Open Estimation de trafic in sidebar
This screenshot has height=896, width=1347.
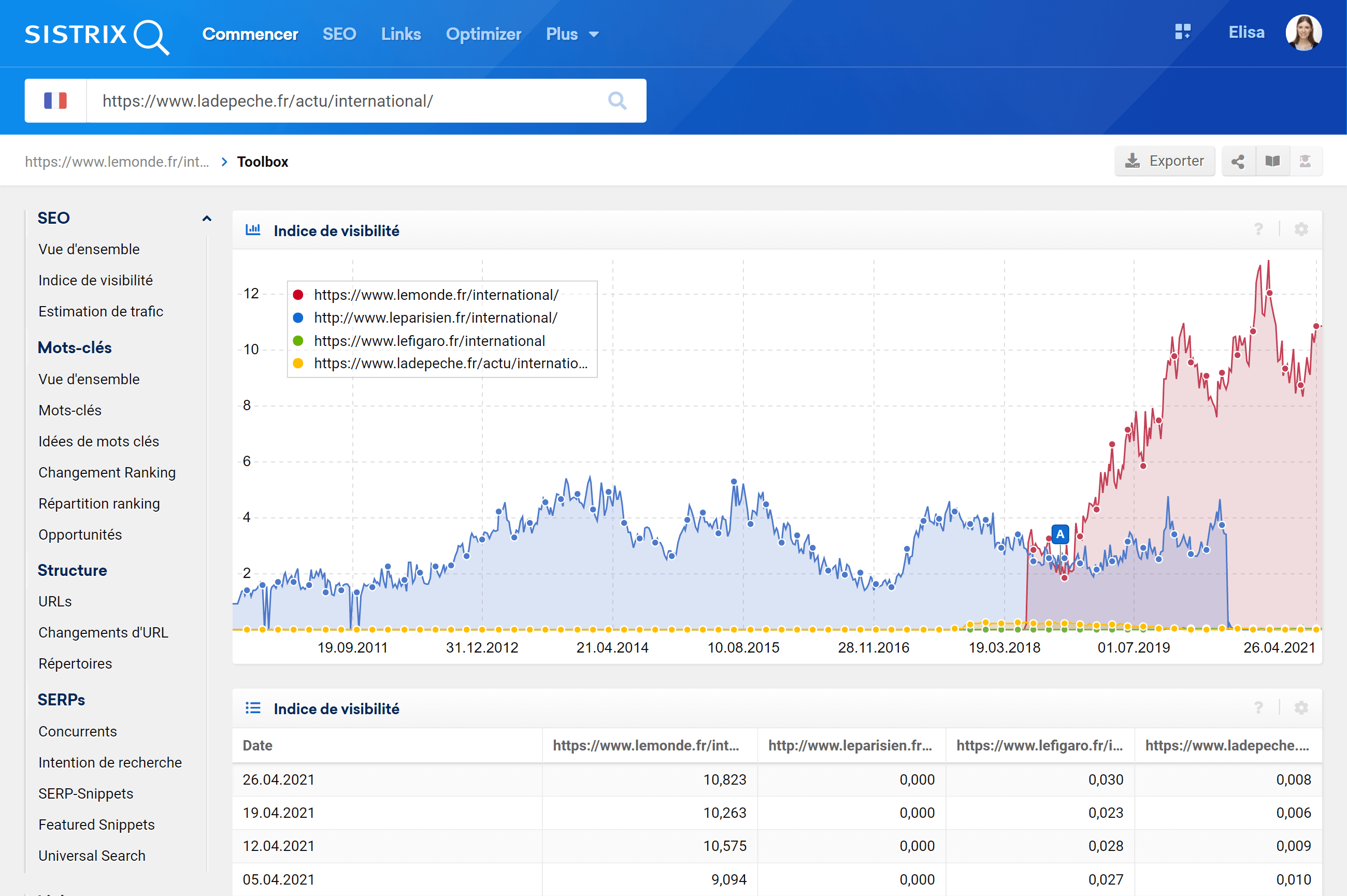pos(101,311)
